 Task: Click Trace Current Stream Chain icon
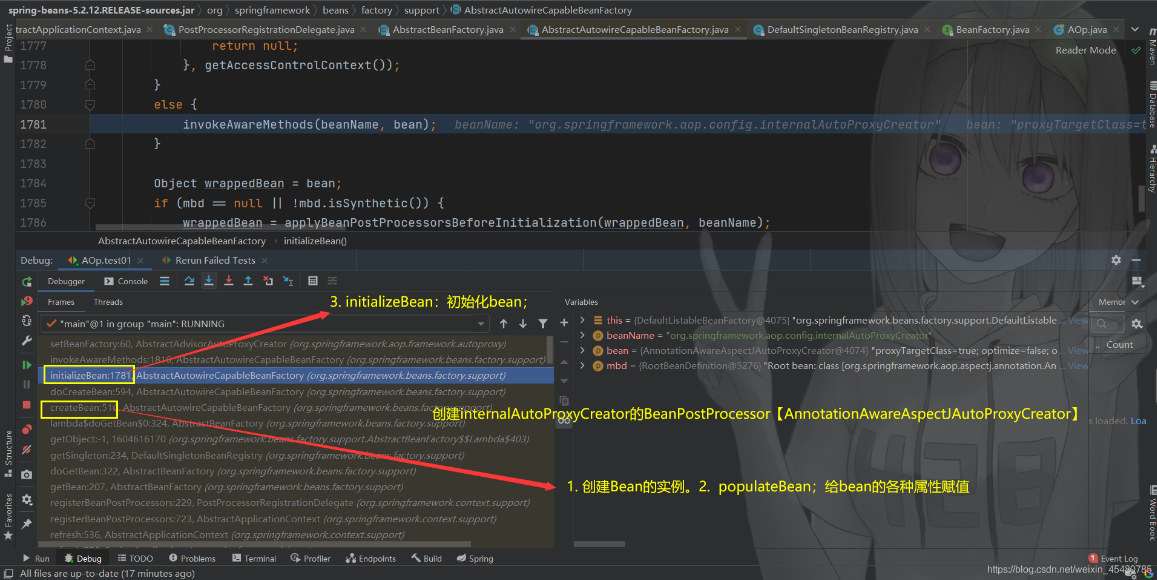[333, 281]
